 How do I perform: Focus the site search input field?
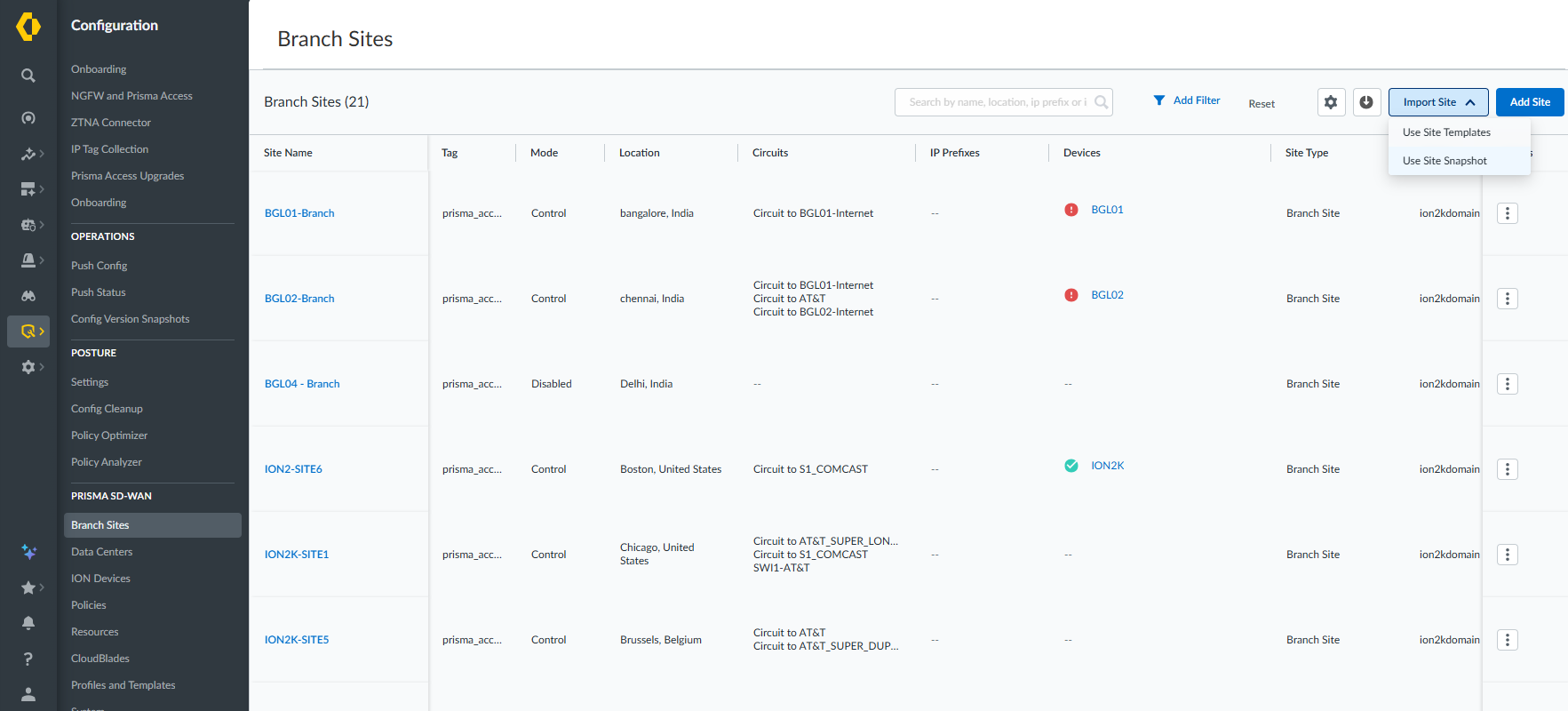[x=997, y=102]
